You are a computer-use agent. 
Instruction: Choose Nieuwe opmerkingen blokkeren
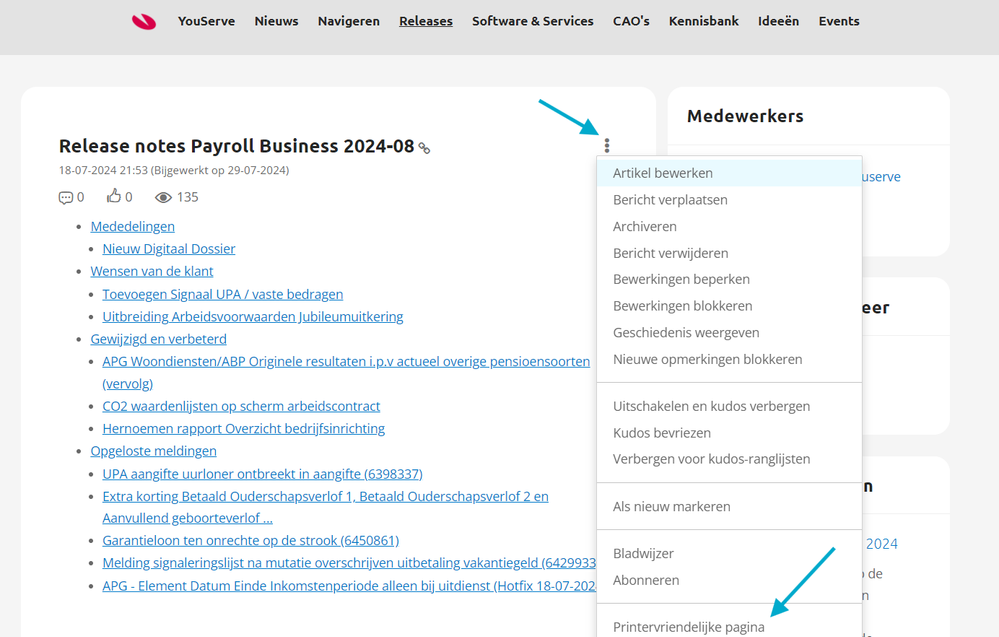(729, 360)
